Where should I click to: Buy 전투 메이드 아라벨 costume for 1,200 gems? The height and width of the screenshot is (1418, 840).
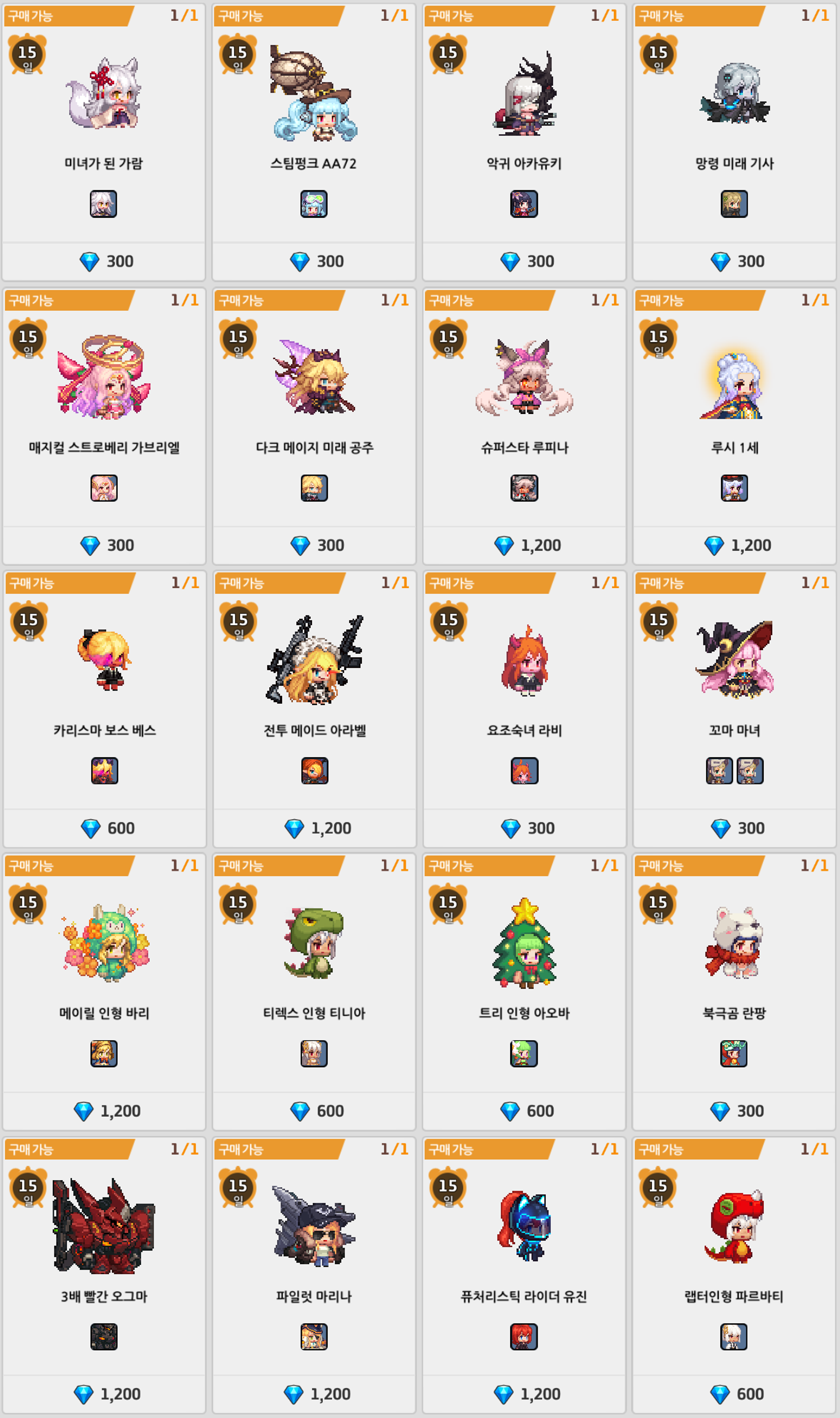pyautogui.click(x=315, y=828)
